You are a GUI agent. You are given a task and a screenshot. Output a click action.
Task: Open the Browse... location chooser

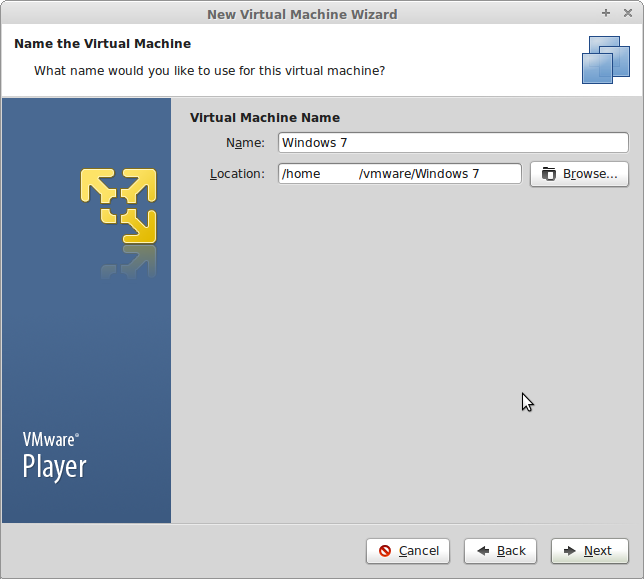[x=579, y=174]
